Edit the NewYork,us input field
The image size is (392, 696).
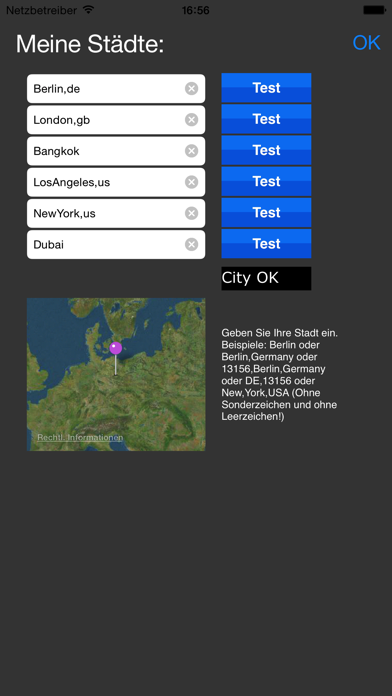click(116, 214)
